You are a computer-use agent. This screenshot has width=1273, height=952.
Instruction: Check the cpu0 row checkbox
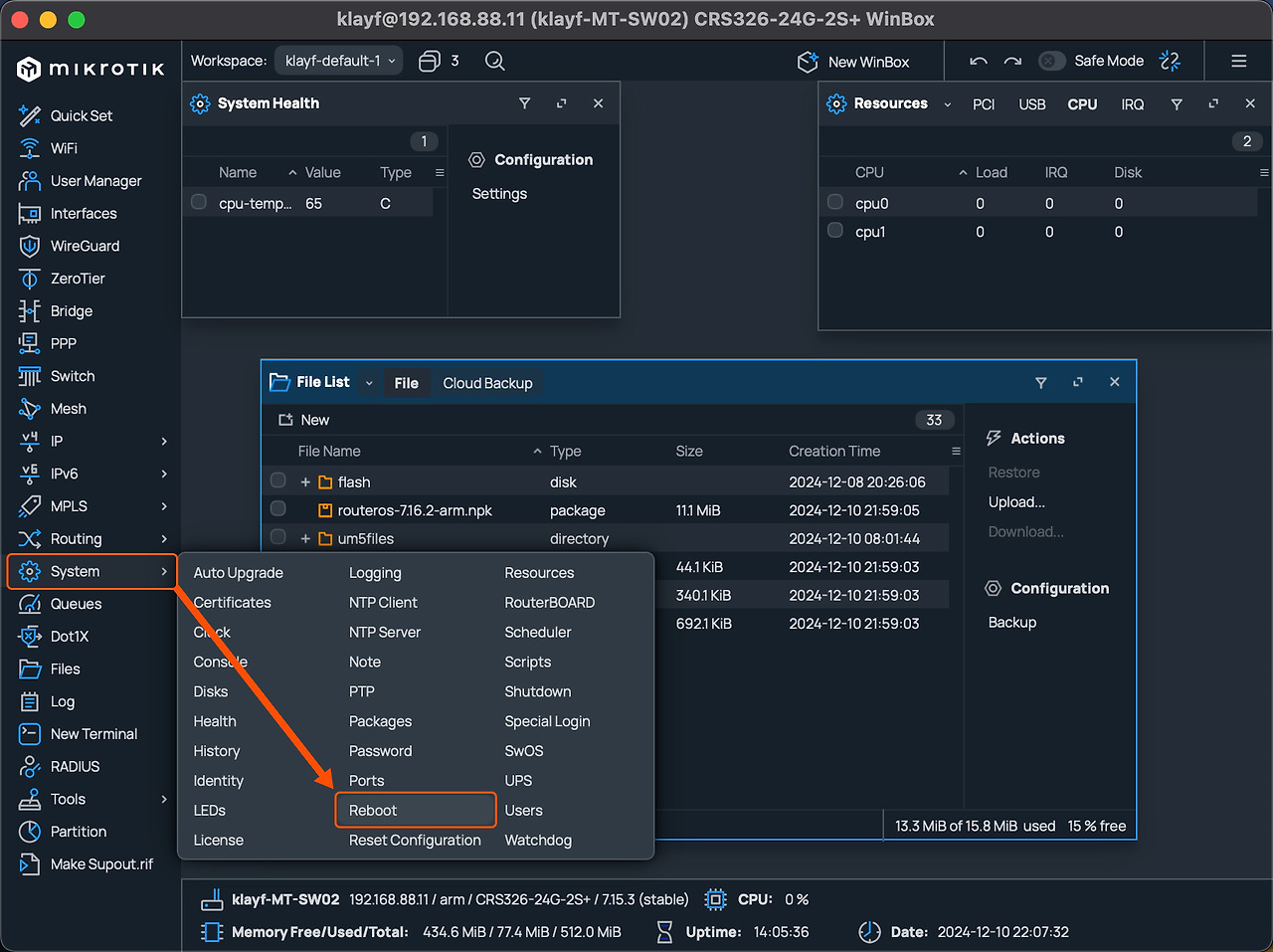(835, 202)
